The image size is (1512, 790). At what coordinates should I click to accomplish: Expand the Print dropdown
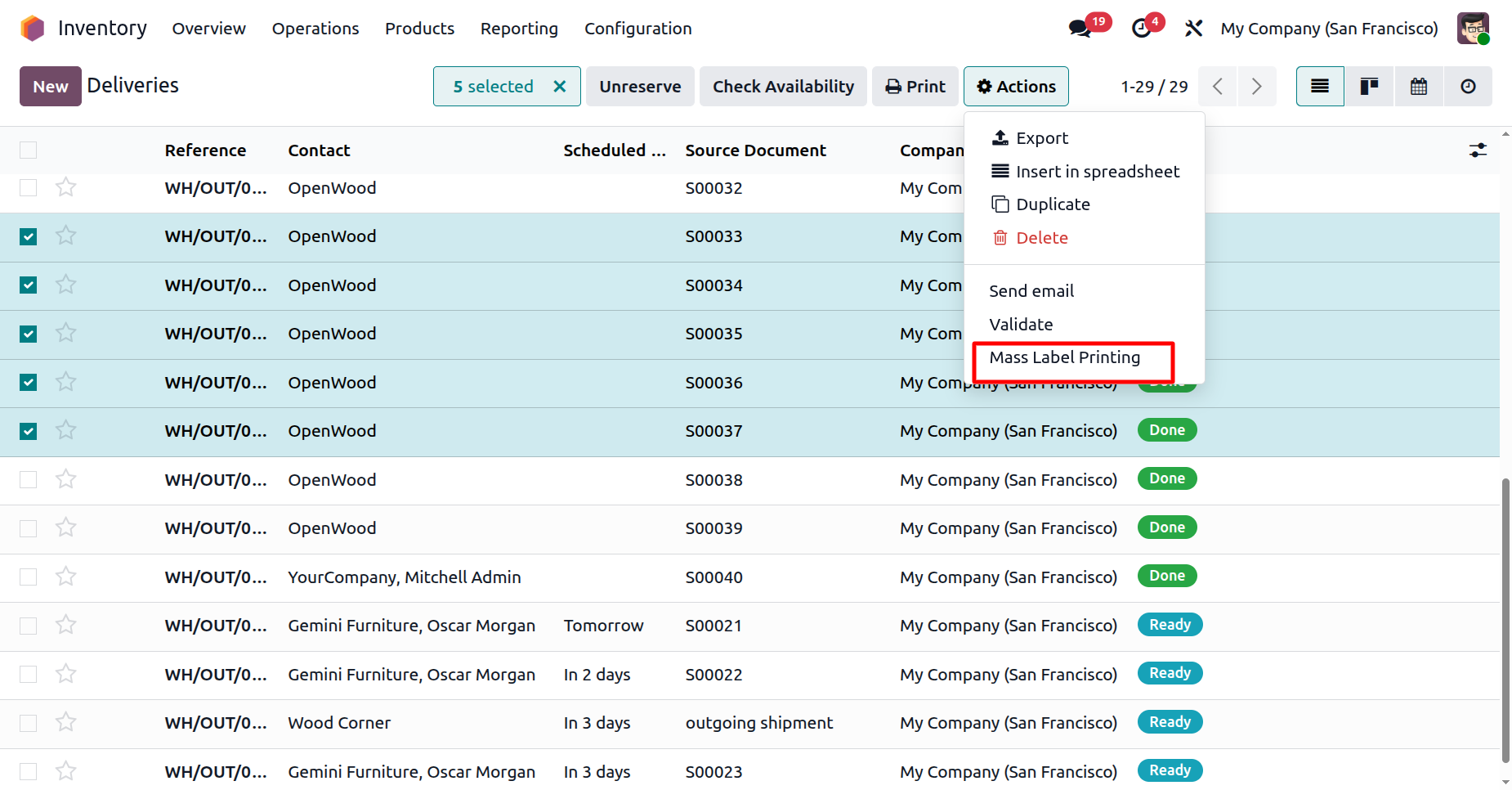click(x=915, y=87)
